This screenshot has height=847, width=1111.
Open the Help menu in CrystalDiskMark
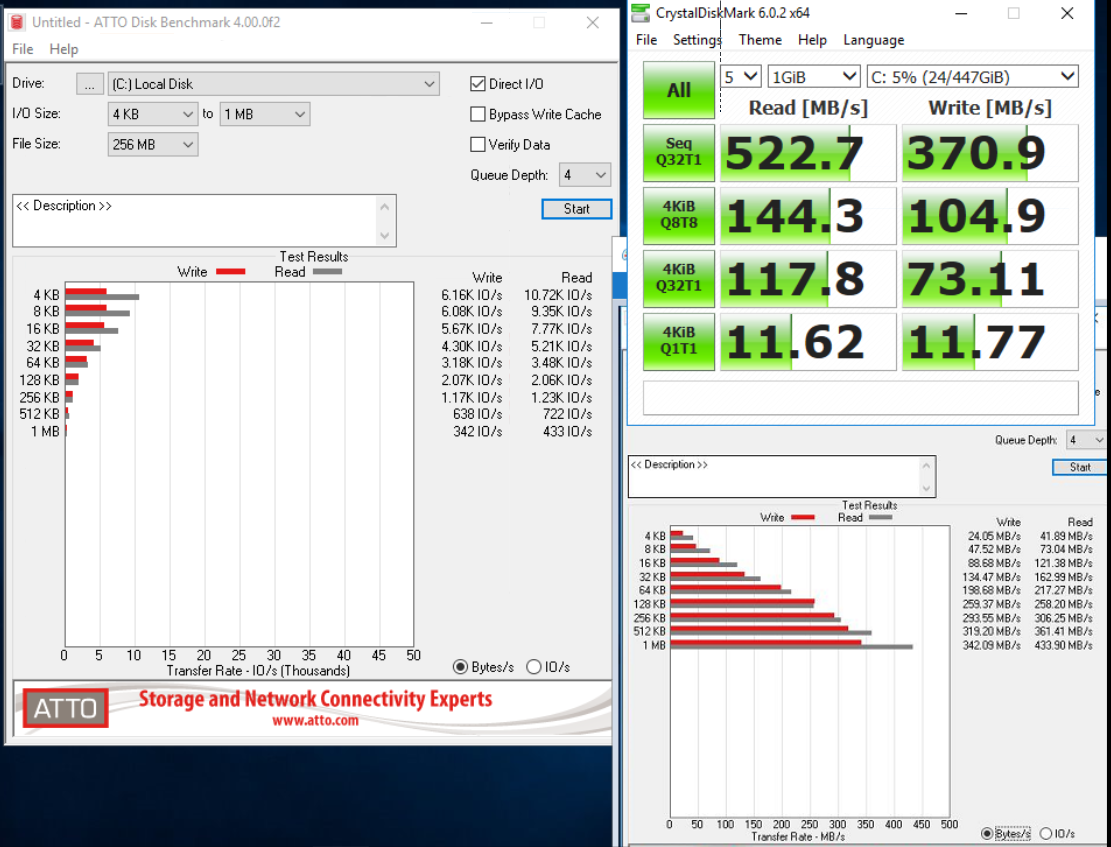[812, 40]
